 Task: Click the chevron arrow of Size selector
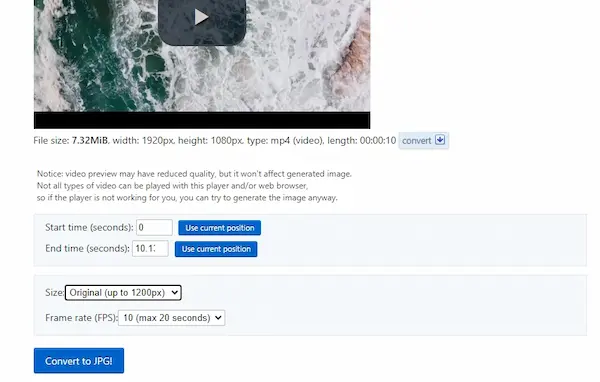174,293
